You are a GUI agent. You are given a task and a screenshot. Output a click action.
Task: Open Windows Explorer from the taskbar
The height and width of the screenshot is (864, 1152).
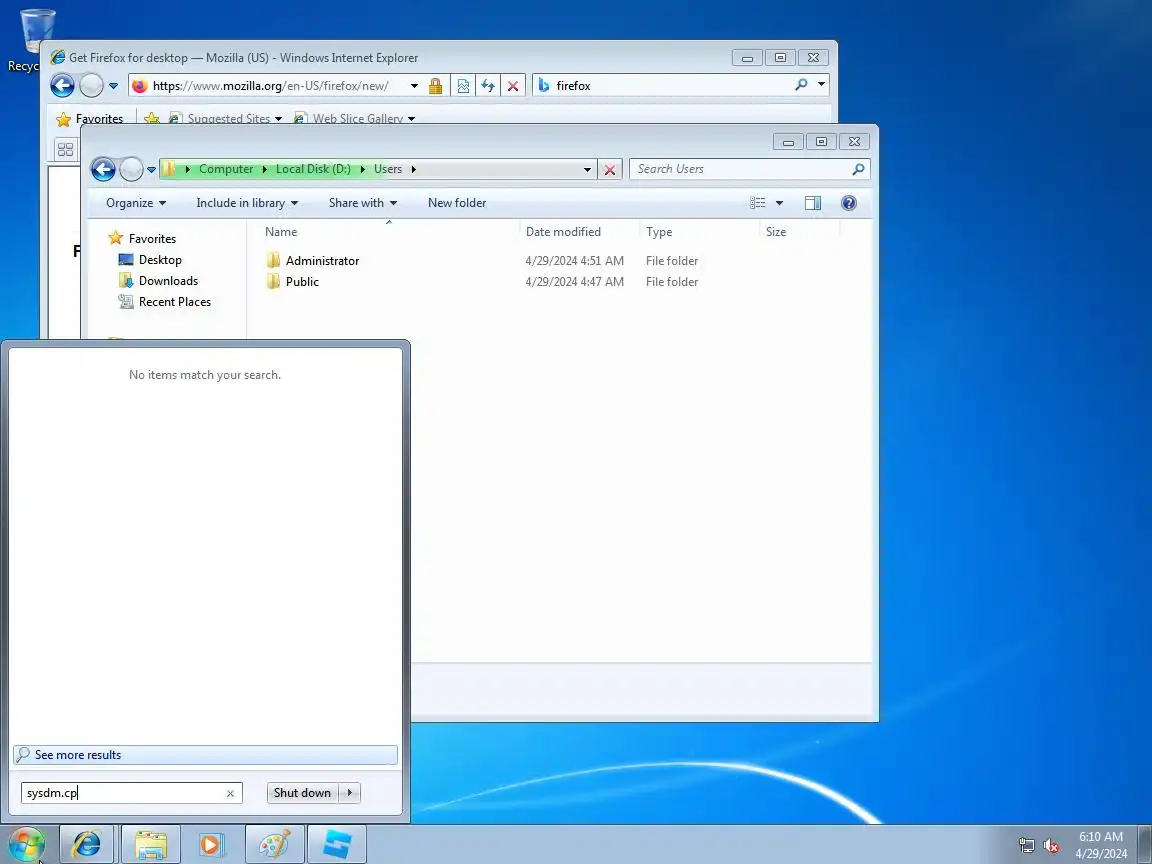point(151,845)
